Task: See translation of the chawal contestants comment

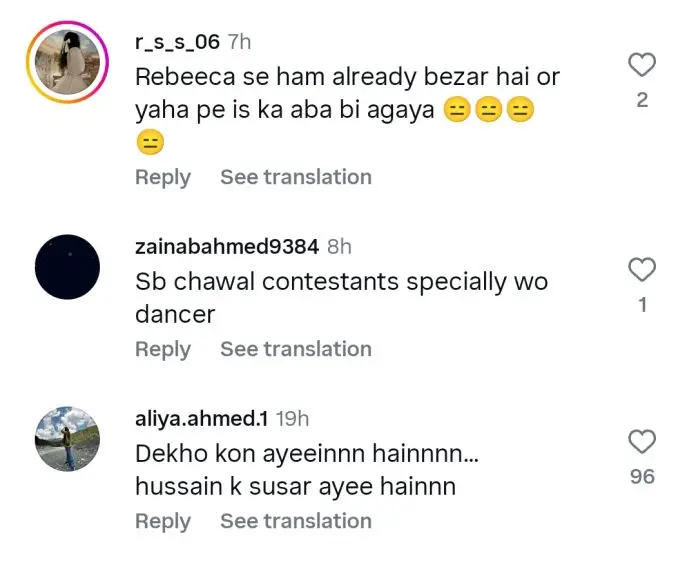Action: pos(296,349)
